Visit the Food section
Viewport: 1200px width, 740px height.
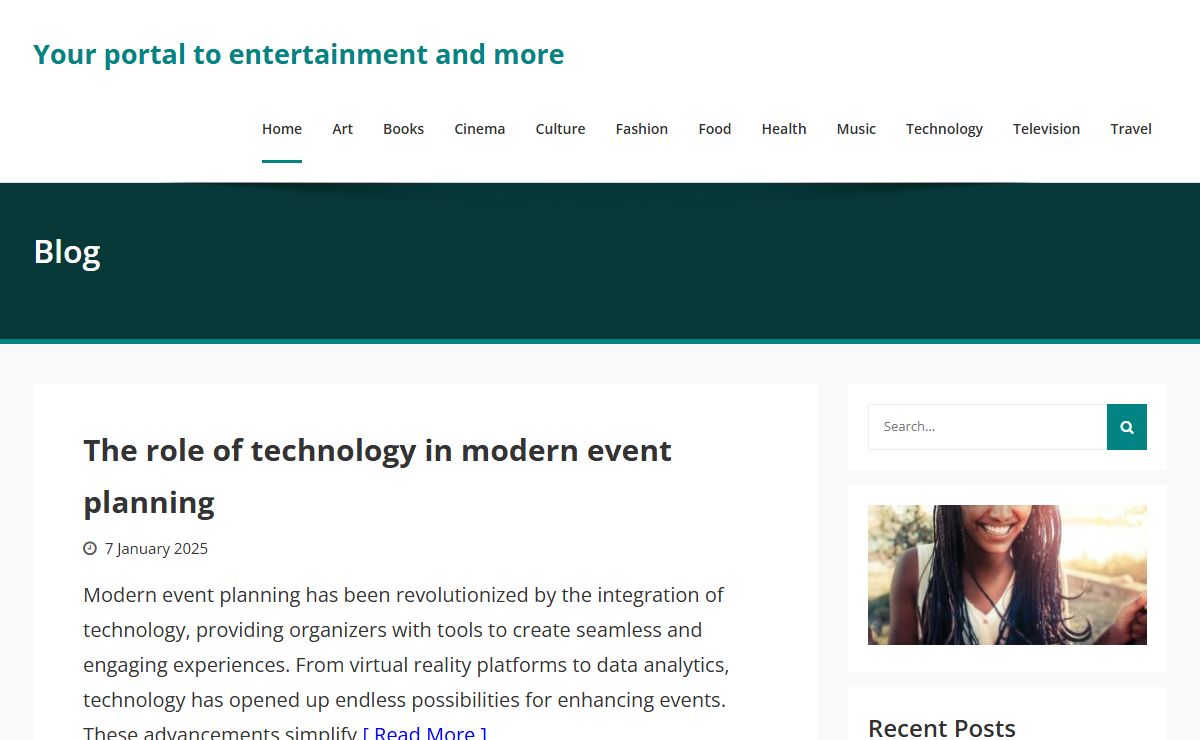(715, 129)
